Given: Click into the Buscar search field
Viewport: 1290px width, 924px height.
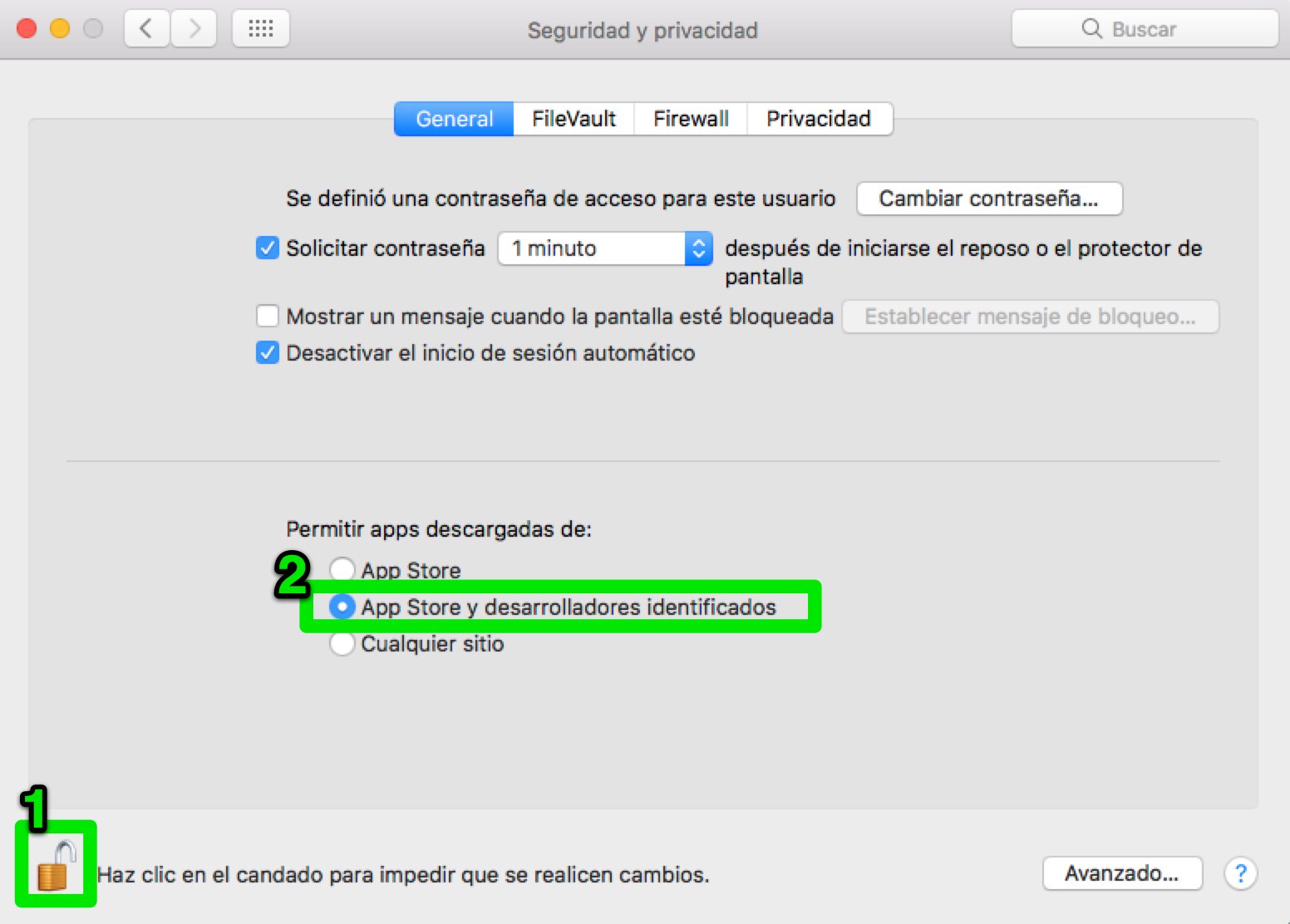Looking at the screenshot, I should 1145,29.
